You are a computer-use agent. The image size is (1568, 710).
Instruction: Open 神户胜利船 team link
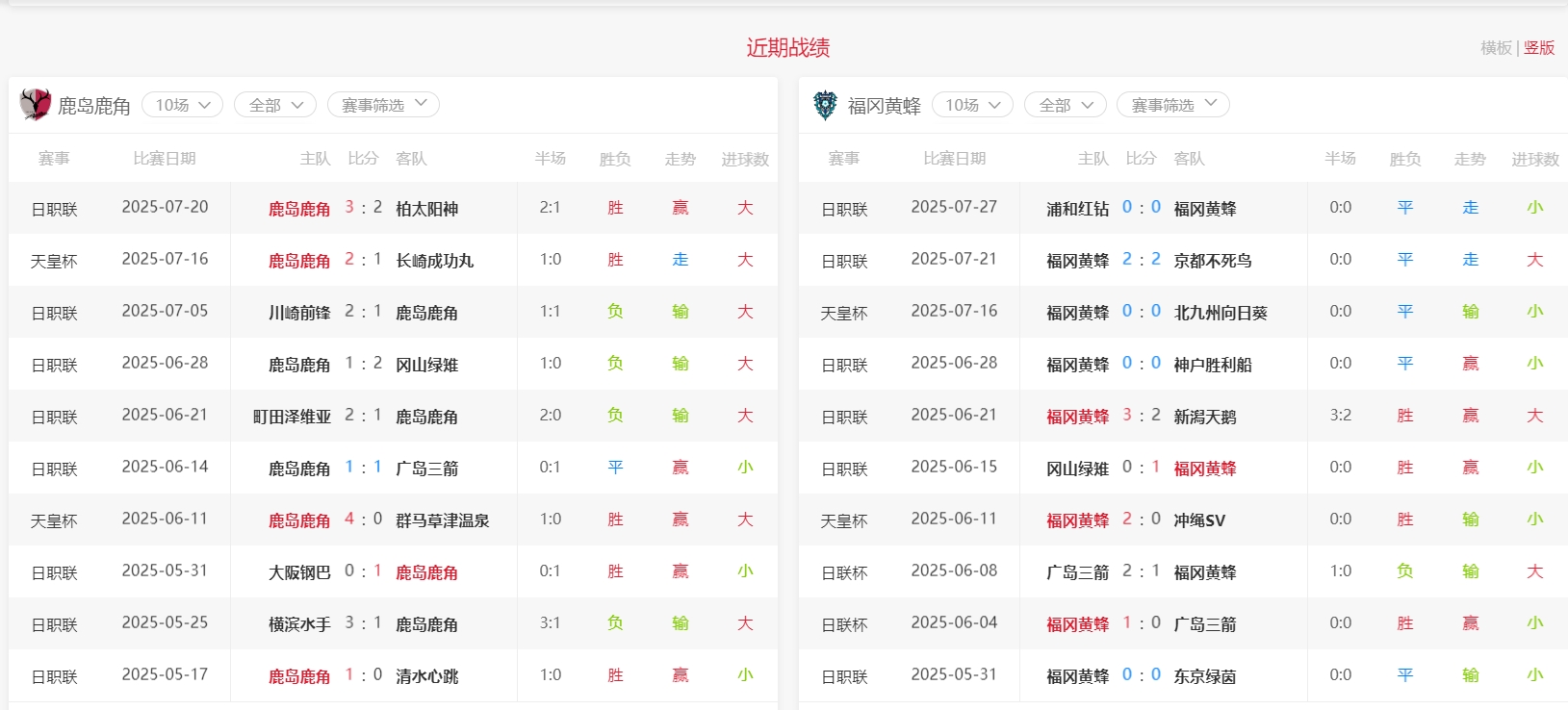[1212, 365]
